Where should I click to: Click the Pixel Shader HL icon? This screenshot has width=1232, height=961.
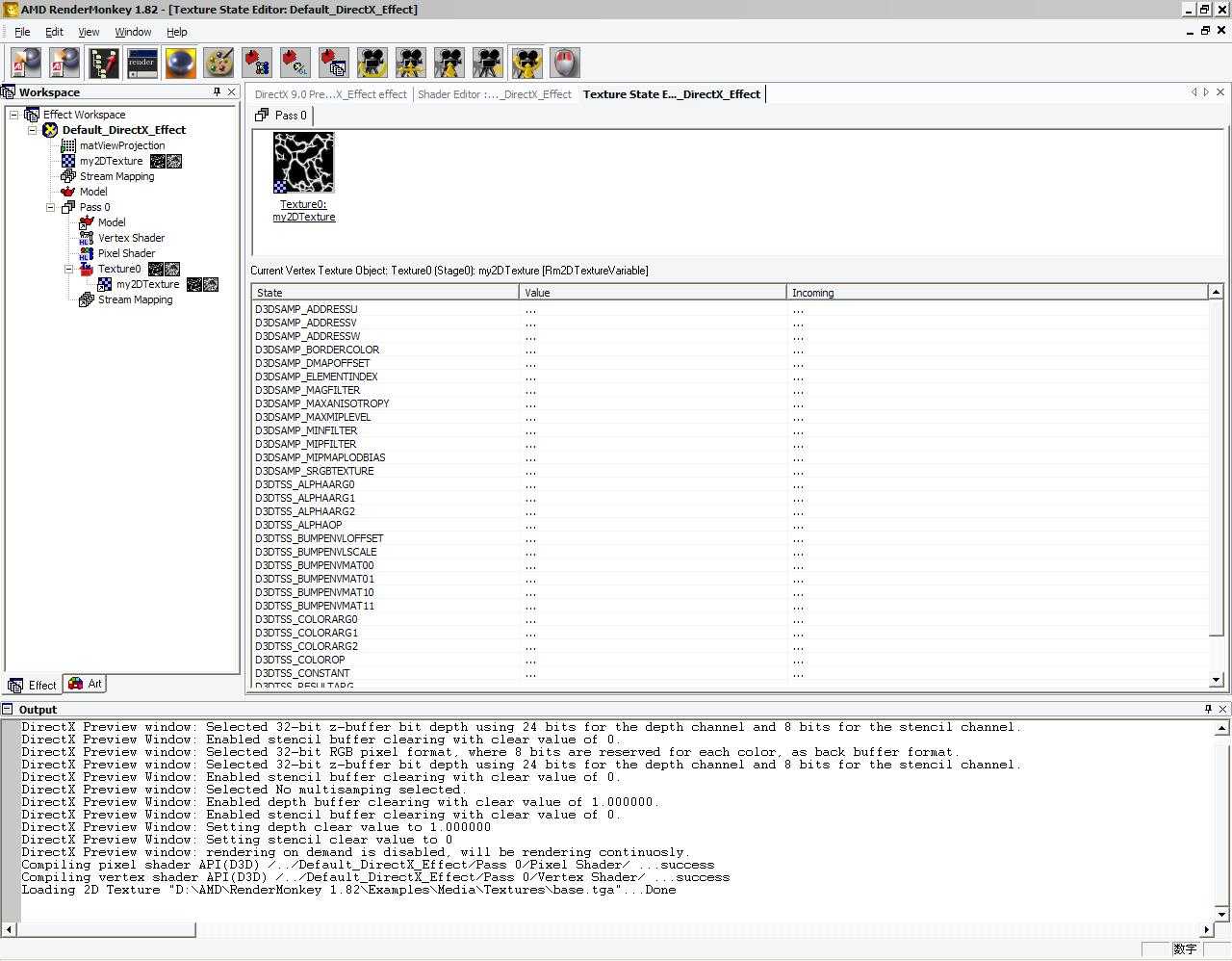(x=87, y=253)
